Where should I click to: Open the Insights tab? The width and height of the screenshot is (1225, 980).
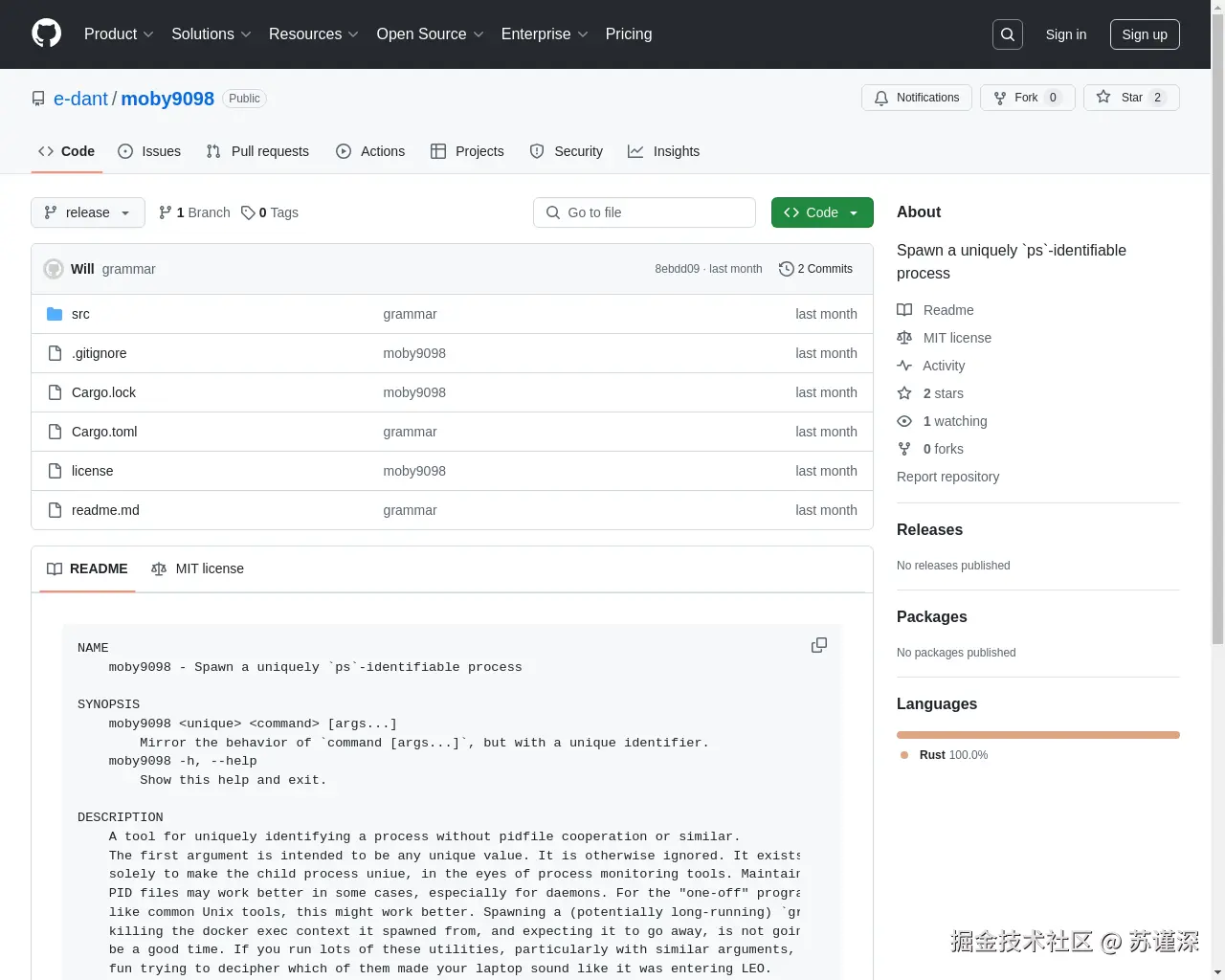[664, 151]
